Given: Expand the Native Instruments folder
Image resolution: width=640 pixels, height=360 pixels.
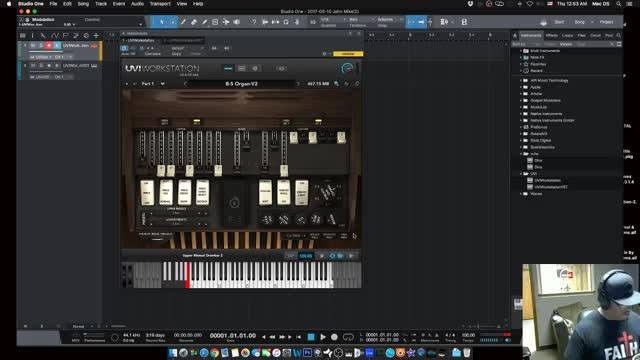Looking at the screenshot, I should point(521,114).
